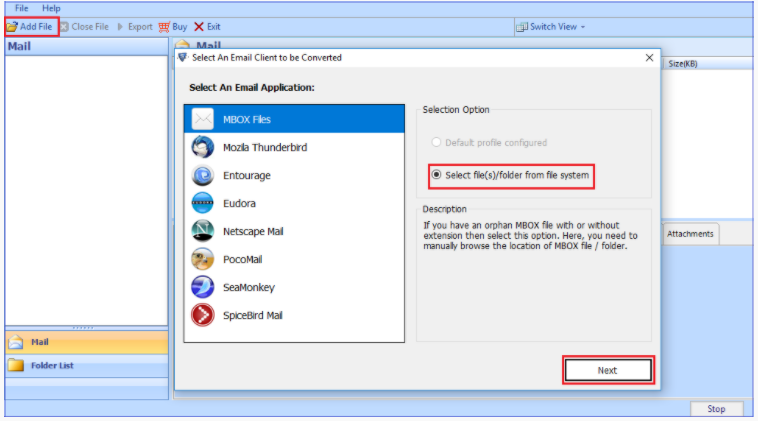Close the Select An Email Client dialog

tap(649, 58)
